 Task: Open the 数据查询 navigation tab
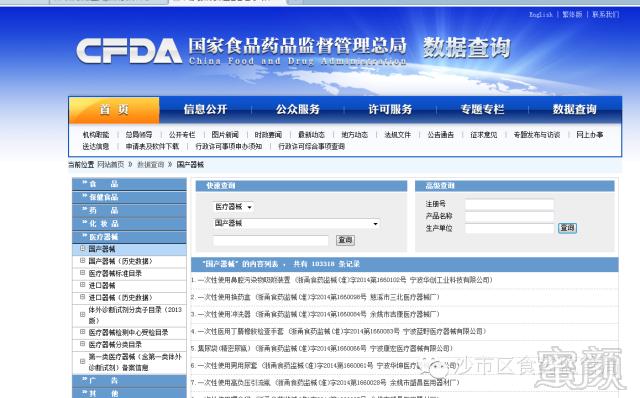(x=575, y=109)
